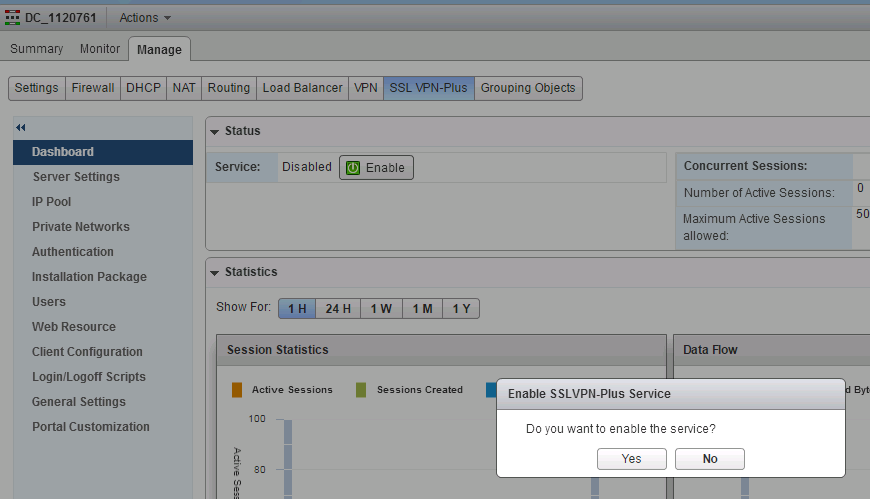Click the Enable SSLVPN-Plus Service dialog title
Image resolution: width=870 pixels, height=499 pixels.
pyautogui.click(x=589, y=394)
